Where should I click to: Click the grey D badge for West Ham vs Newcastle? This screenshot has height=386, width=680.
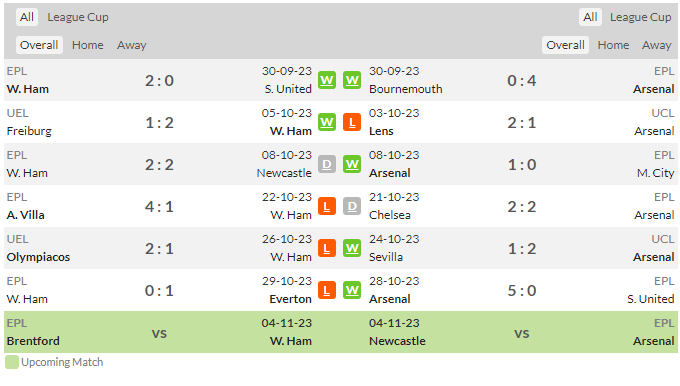click(x=327, y=164)
